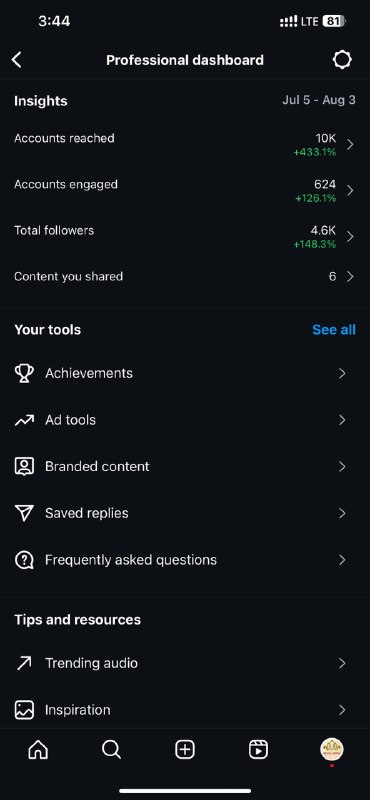The width and height of the screenshot is (370, 800).
Task: Go to Home feed via house icon
Action: point(38,749)
